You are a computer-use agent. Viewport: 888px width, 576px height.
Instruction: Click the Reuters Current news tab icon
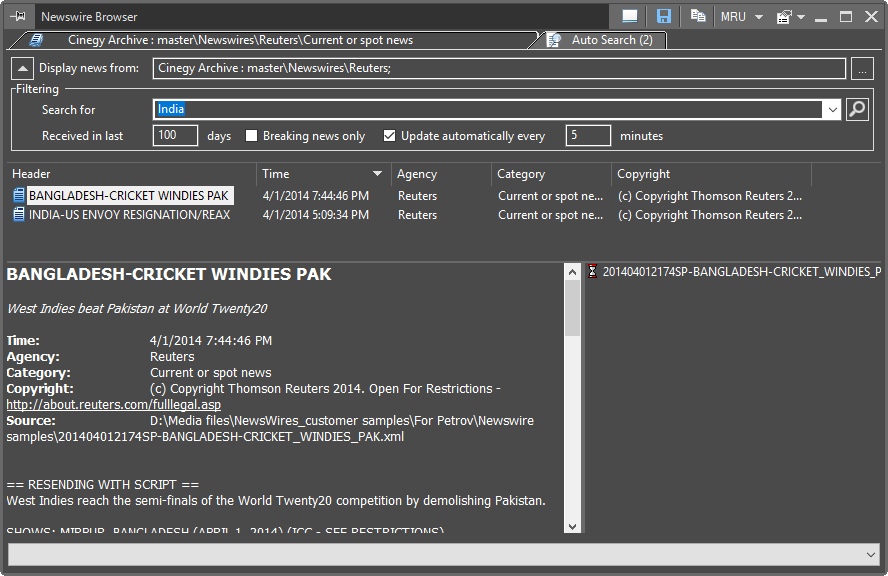37,40
